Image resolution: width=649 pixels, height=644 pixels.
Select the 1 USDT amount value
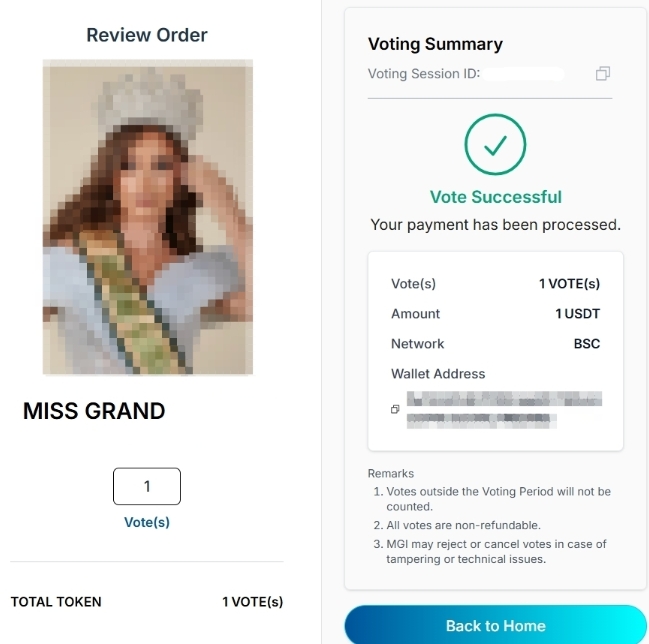[577, 314]
